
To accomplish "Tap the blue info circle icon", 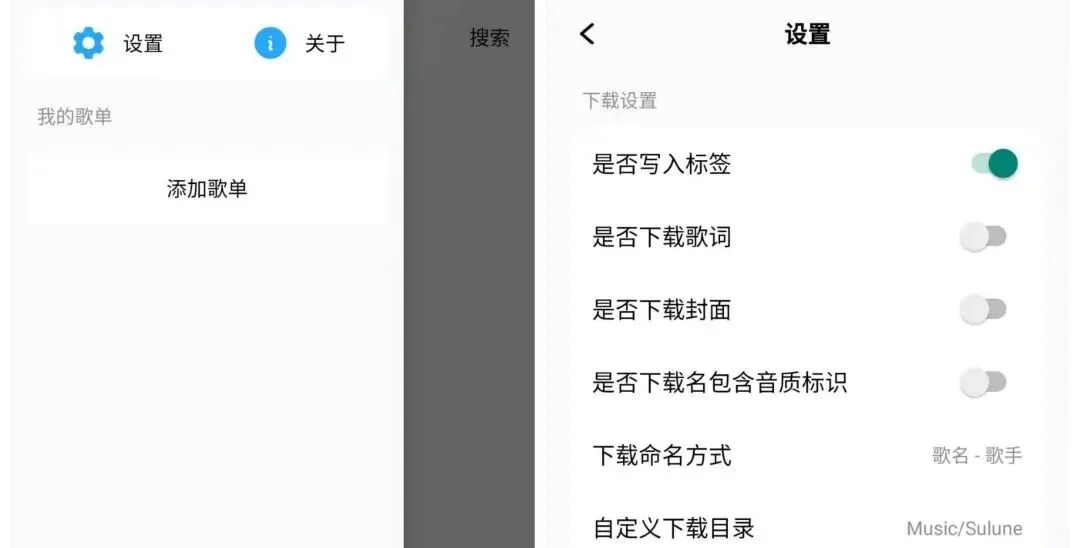I will (x=270, y=43).
